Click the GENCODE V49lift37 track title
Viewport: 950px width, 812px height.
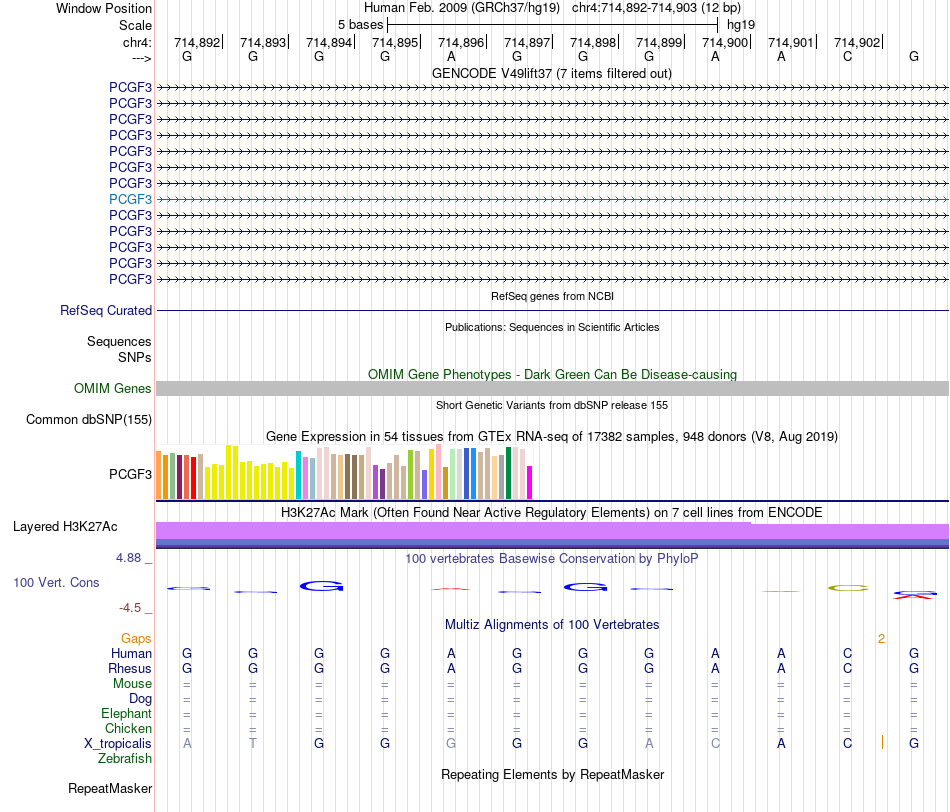(552, 73)
